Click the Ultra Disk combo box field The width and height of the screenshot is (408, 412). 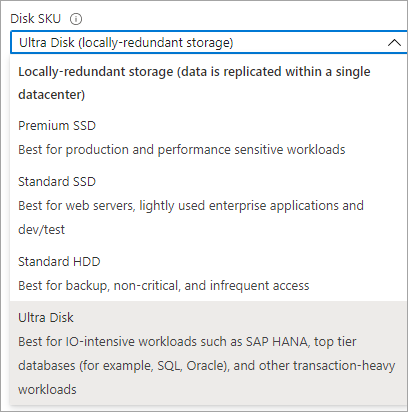(209, 42)
